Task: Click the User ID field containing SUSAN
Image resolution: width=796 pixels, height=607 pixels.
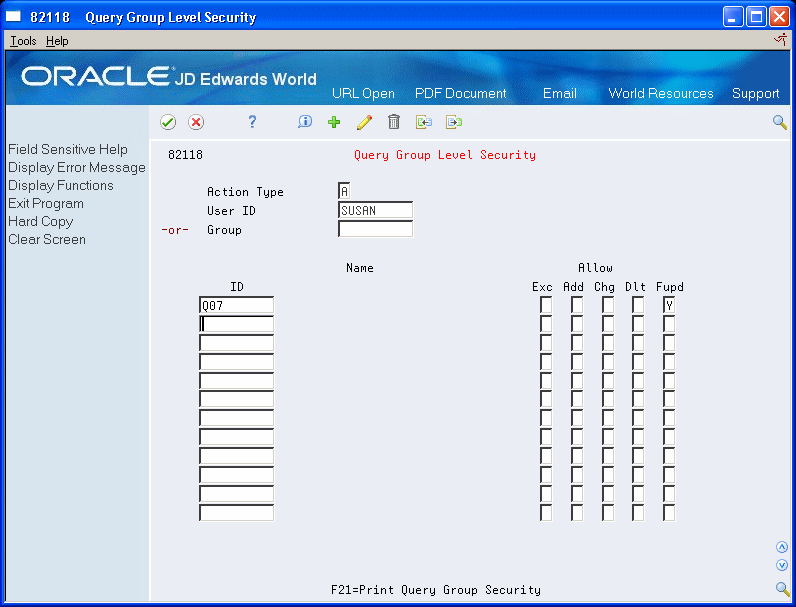Action: 375,210
